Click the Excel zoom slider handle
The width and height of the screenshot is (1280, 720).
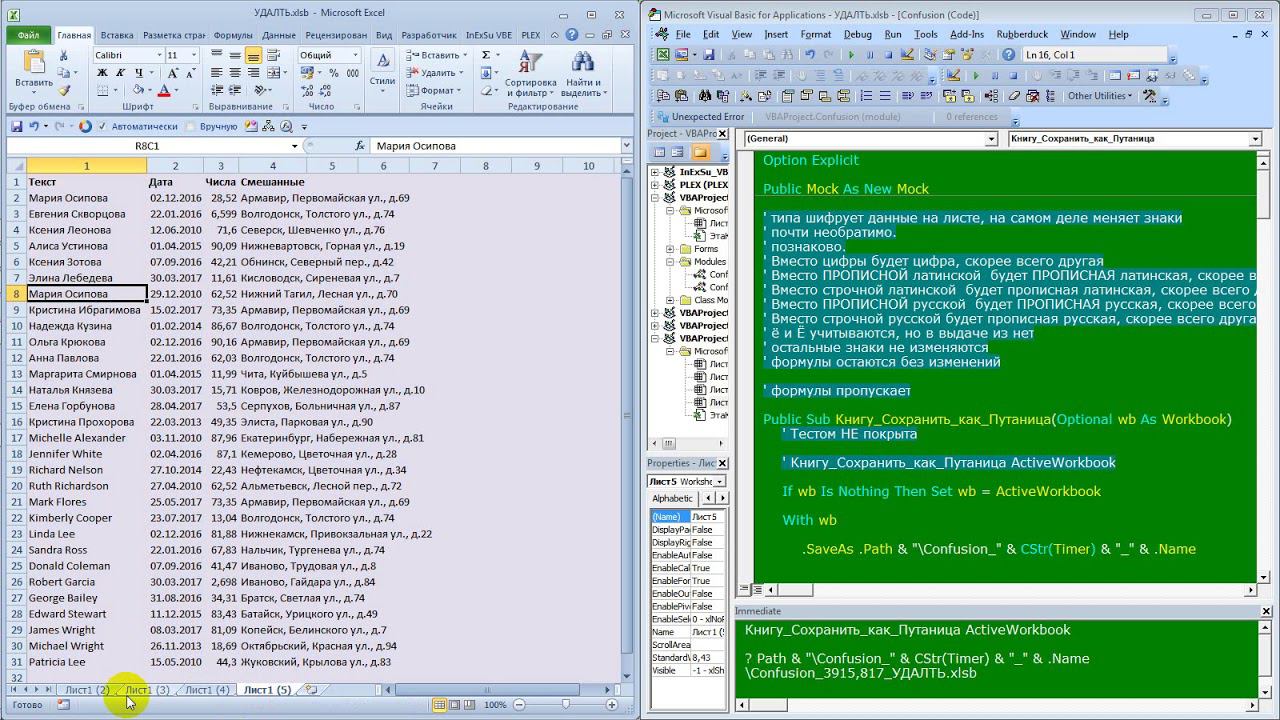[x=566, y=705]
